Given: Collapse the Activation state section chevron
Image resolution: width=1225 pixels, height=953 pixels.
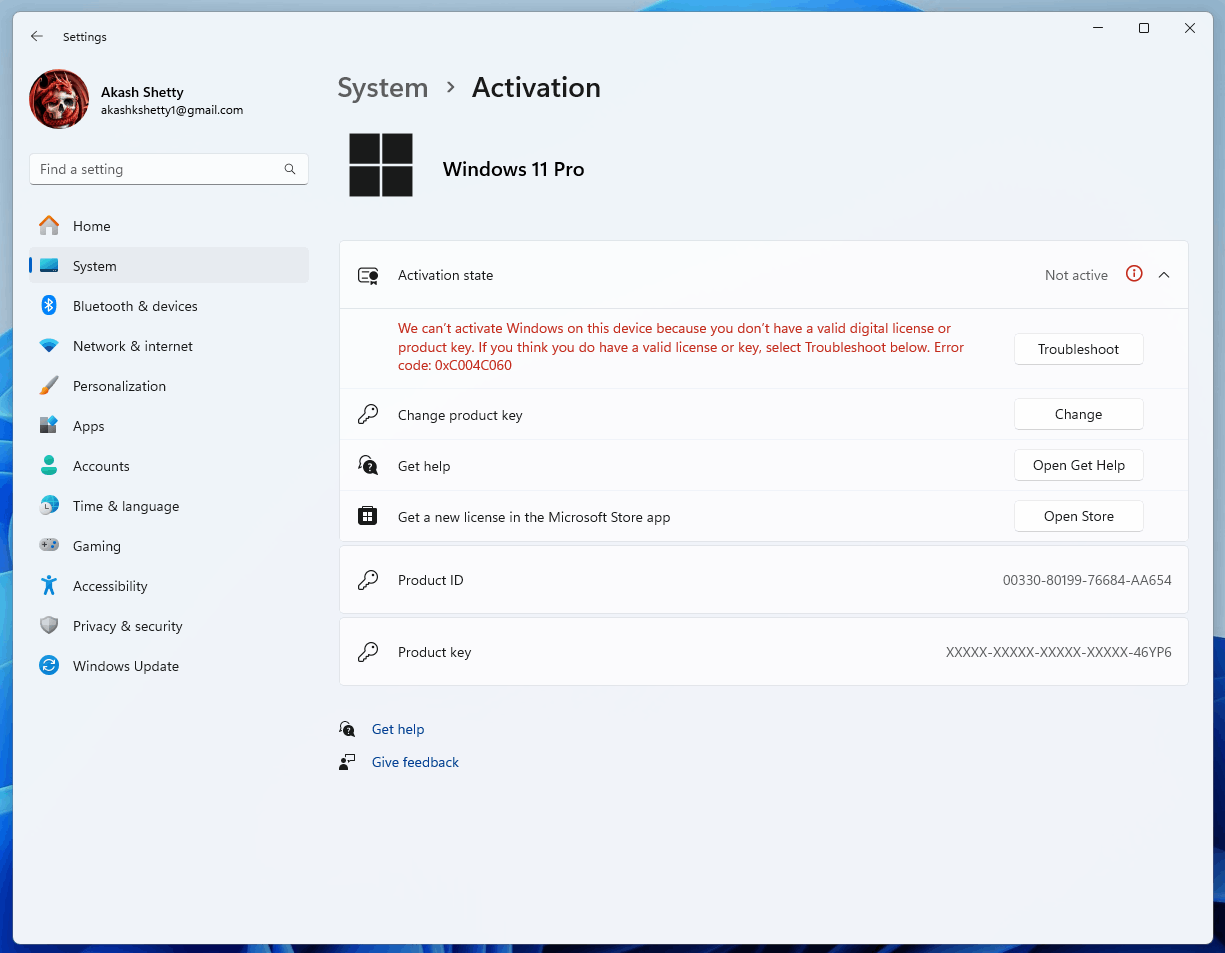Looking at the screenshot, I should click(x=1164, y=275).
